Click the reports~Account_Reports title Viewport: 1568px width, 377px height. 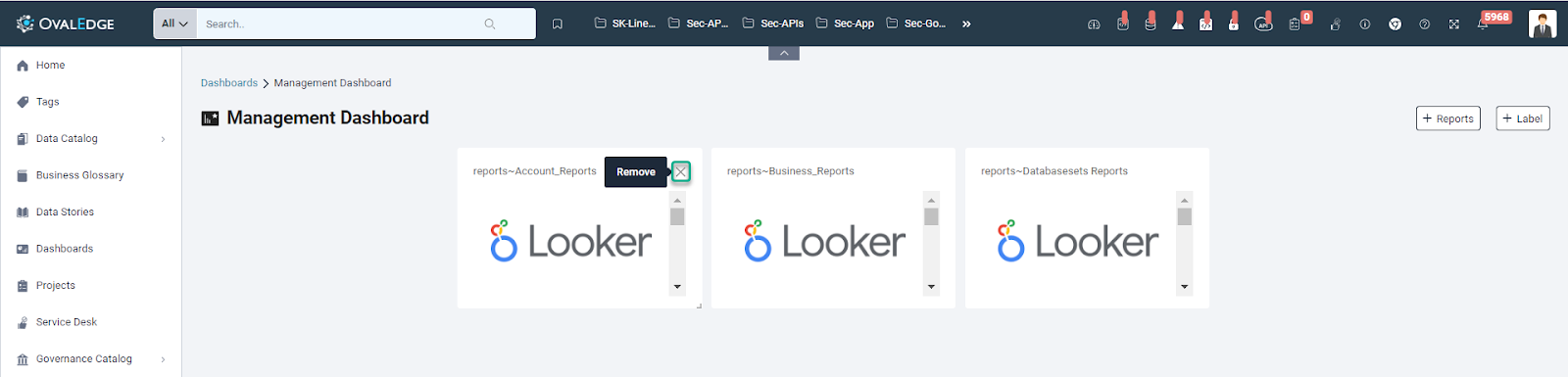(x=534, y=171)
